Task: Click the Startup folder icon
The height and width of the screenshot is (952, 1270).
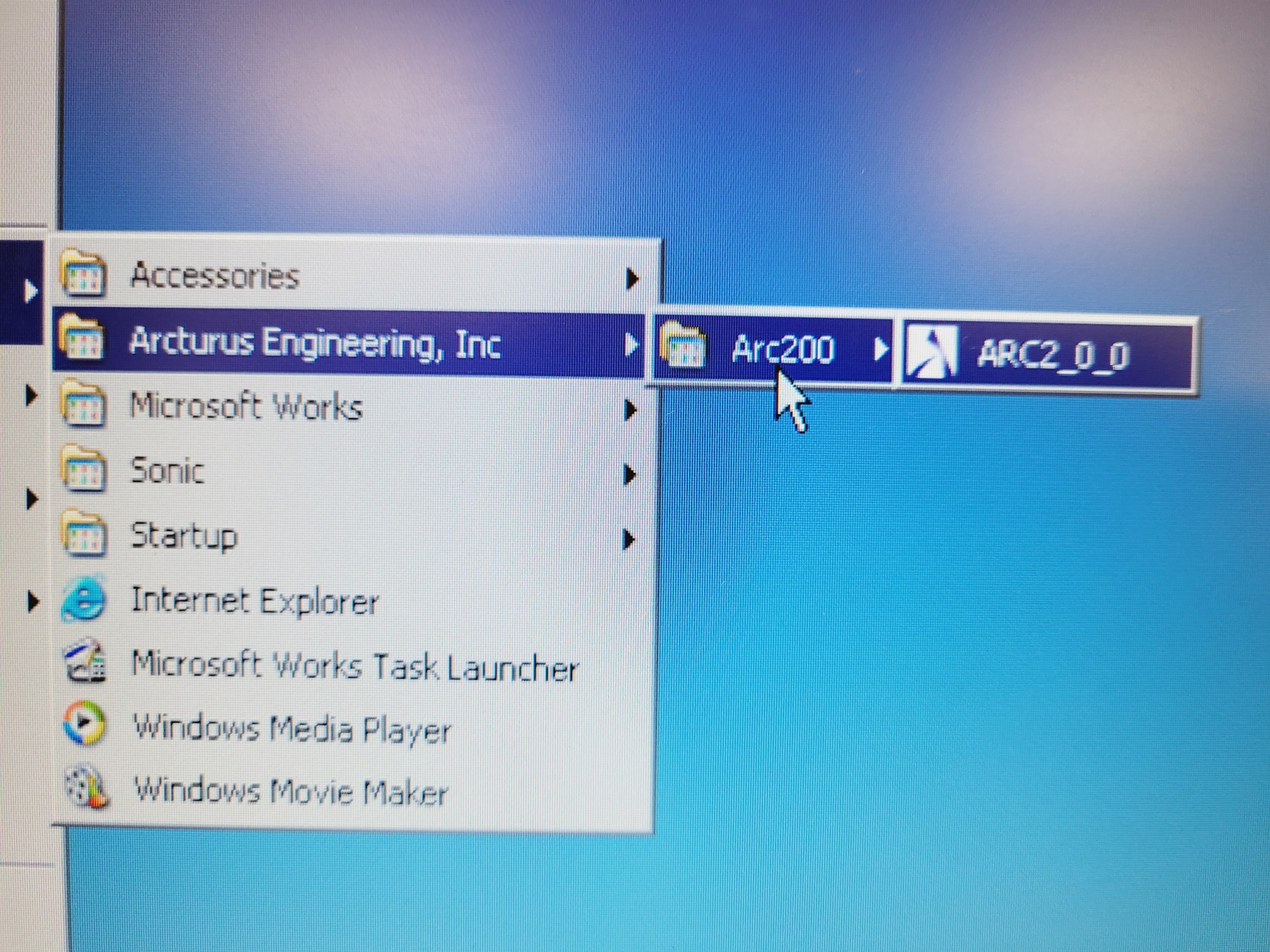Action: coord(82,534)
